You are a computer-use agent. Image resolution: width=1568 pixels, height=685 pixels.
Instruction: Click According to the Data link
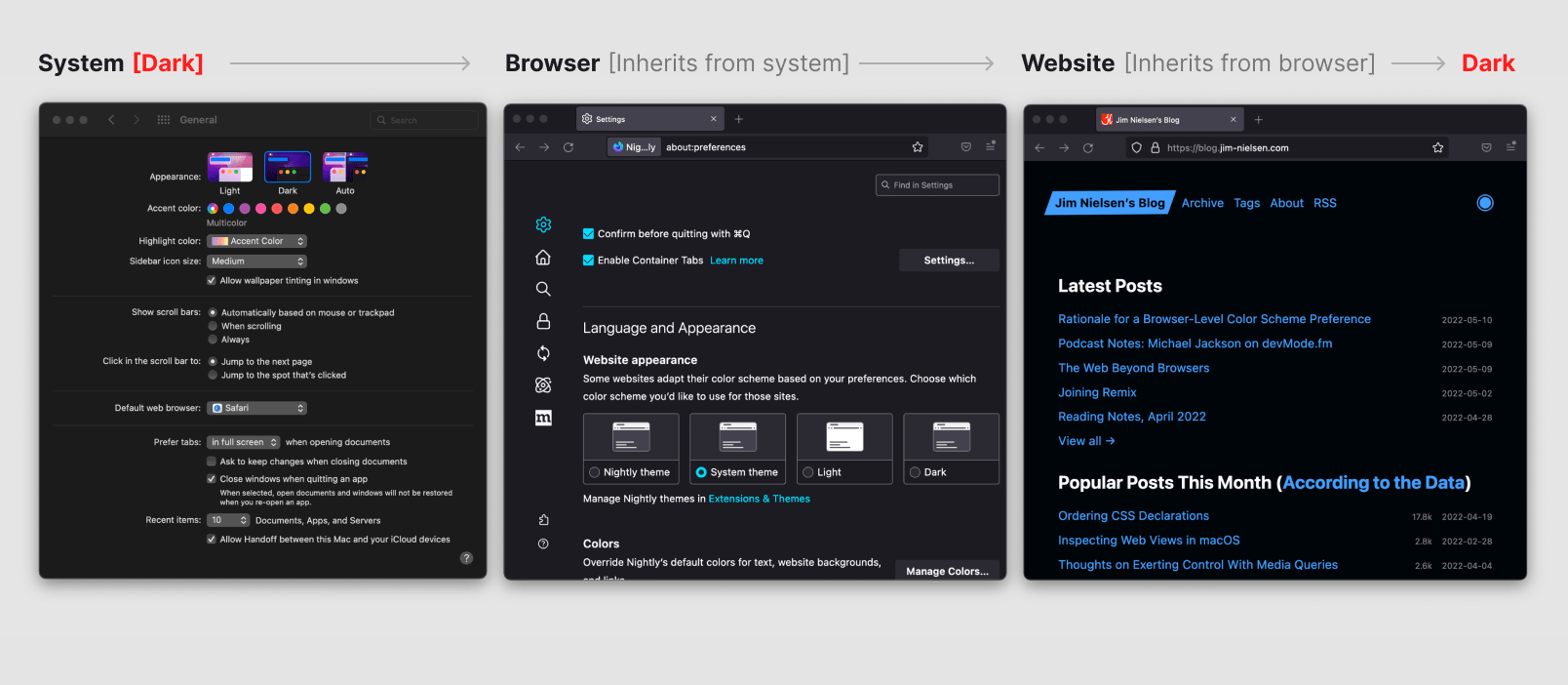tap(1374, 483)
